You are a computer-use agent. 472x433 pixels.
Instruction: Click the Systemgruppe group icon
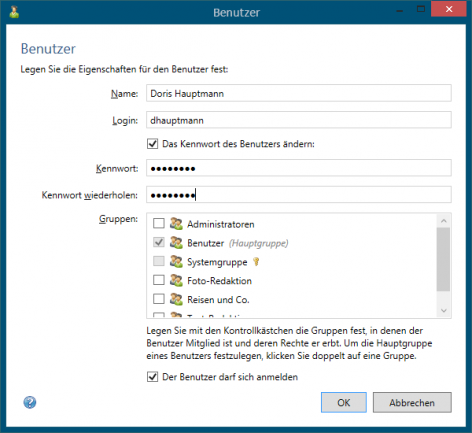click(176, 262)
